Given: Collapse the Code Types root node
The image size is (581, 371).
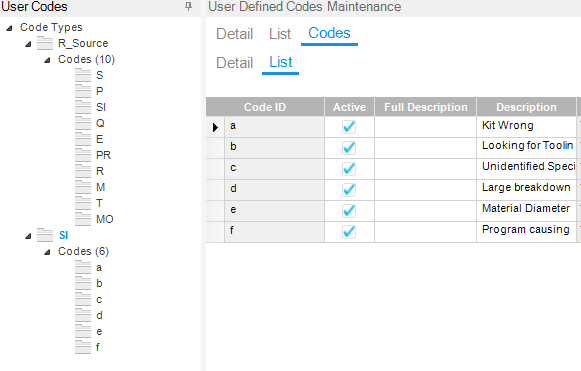Looking at the screenshot, I should click(x=10, y=28).
